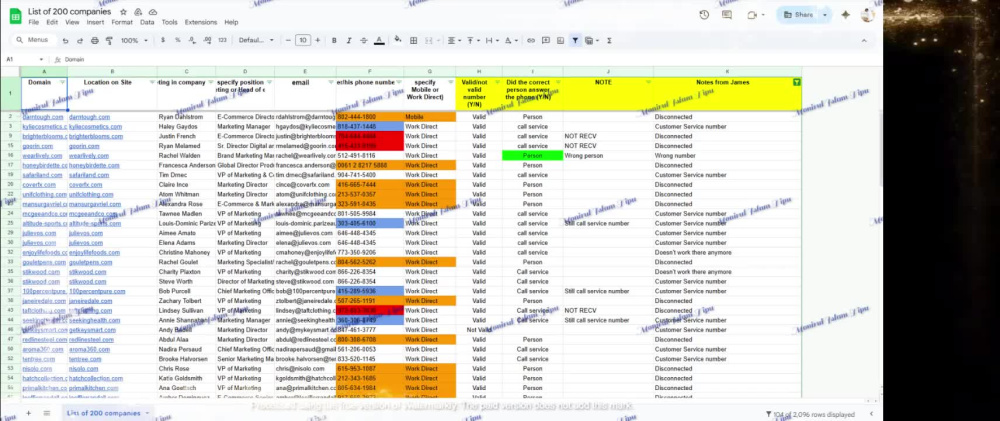Decrease font size minus button
1000x421 pixels.
(x=288, y=40)
